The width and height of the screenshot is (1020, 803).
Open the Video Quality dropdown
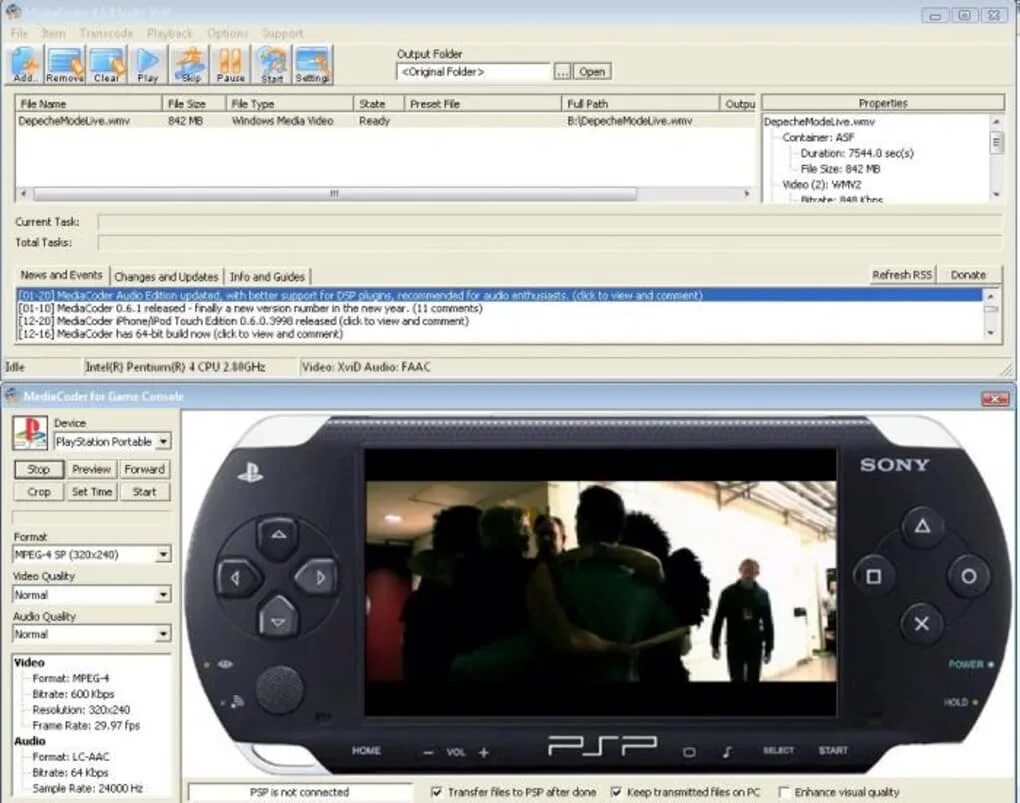92,595
